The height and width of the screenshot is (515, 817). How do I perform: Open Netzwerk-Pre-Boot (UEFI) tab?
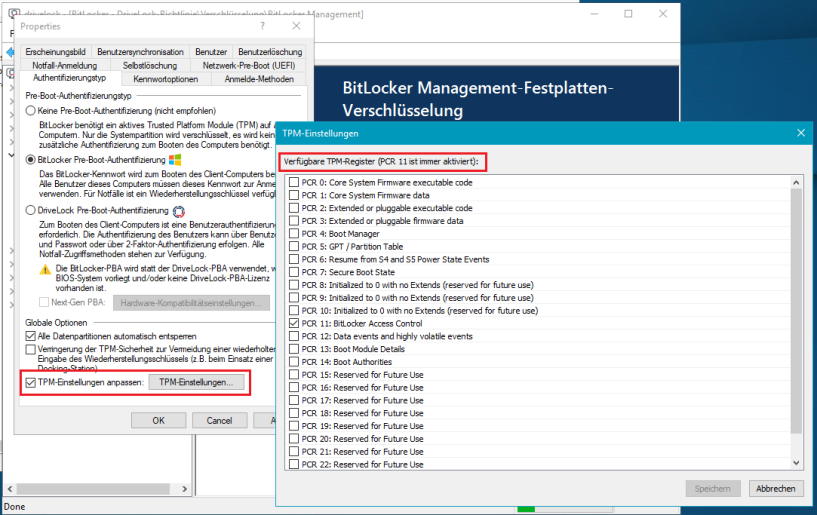pyautogui.click(x=249, y=65)
